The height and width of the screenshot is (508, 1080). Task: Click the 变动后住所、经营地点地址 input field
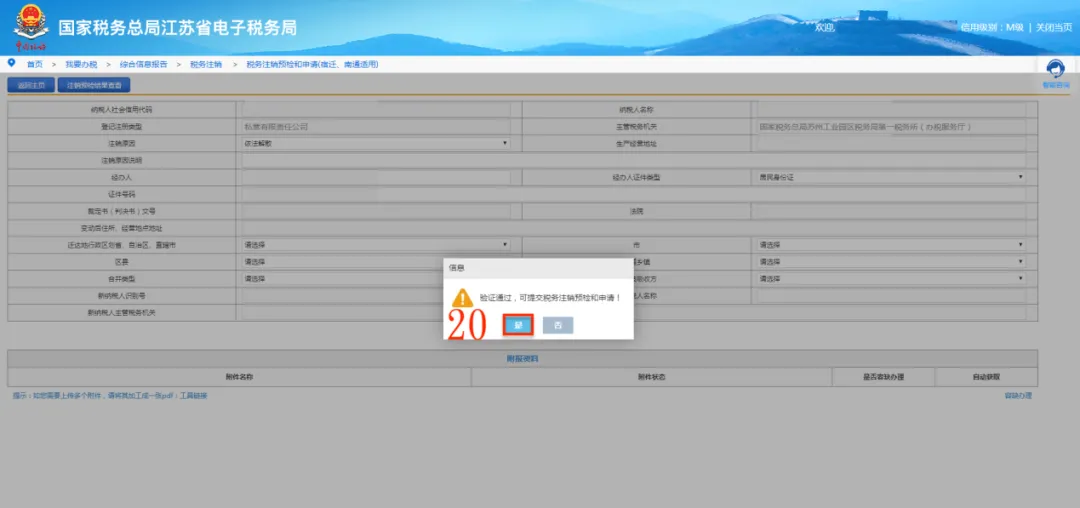point(634,228)
